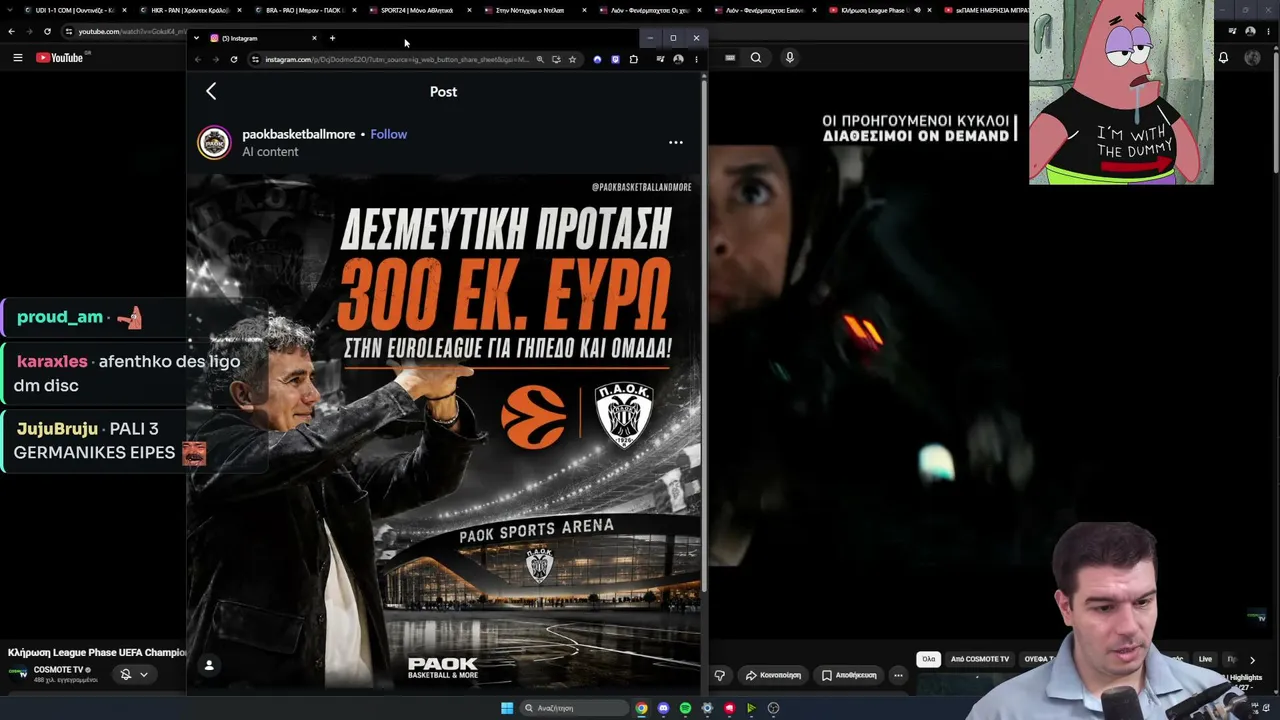Filter by Live chip

(x=1205, y=659)
